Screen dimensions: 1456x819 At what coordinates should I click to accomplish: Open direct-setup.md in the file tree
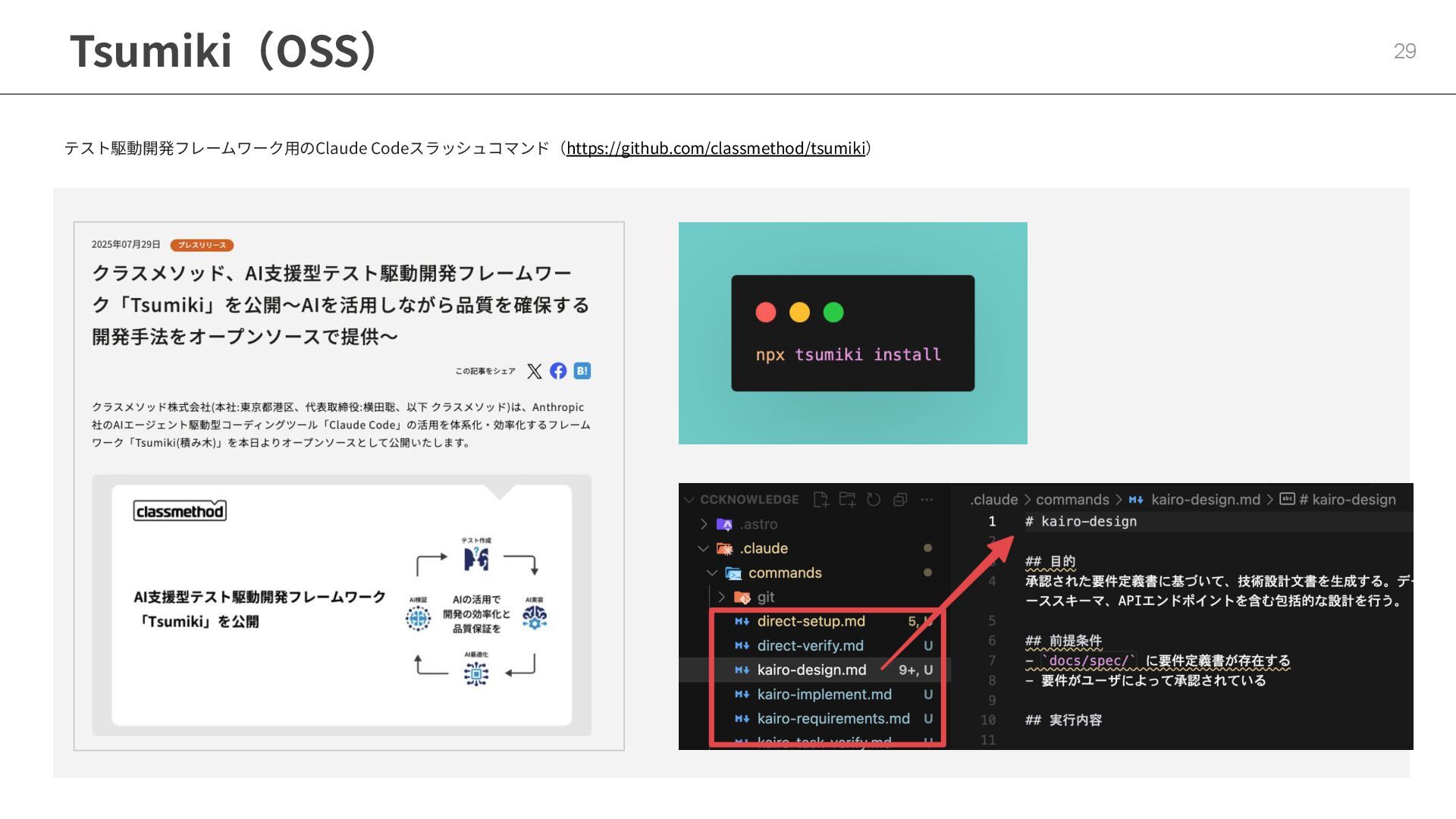click(x=811, y=621)
